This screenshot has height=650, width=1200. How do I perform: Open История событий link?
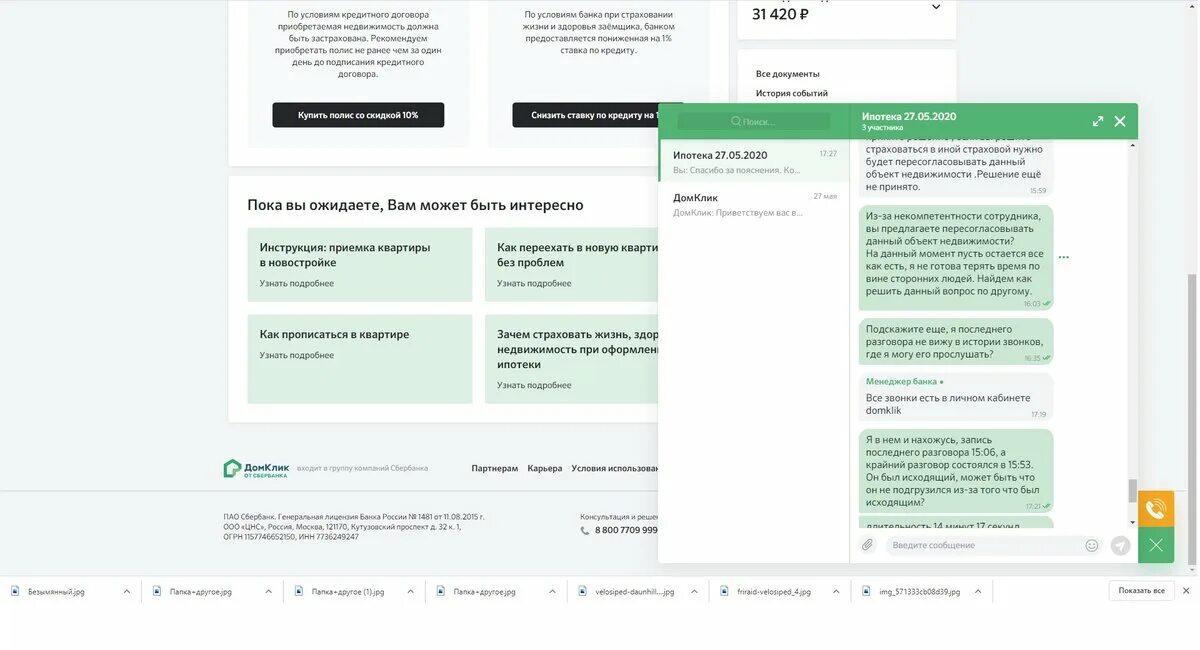[x=792, y=93]
